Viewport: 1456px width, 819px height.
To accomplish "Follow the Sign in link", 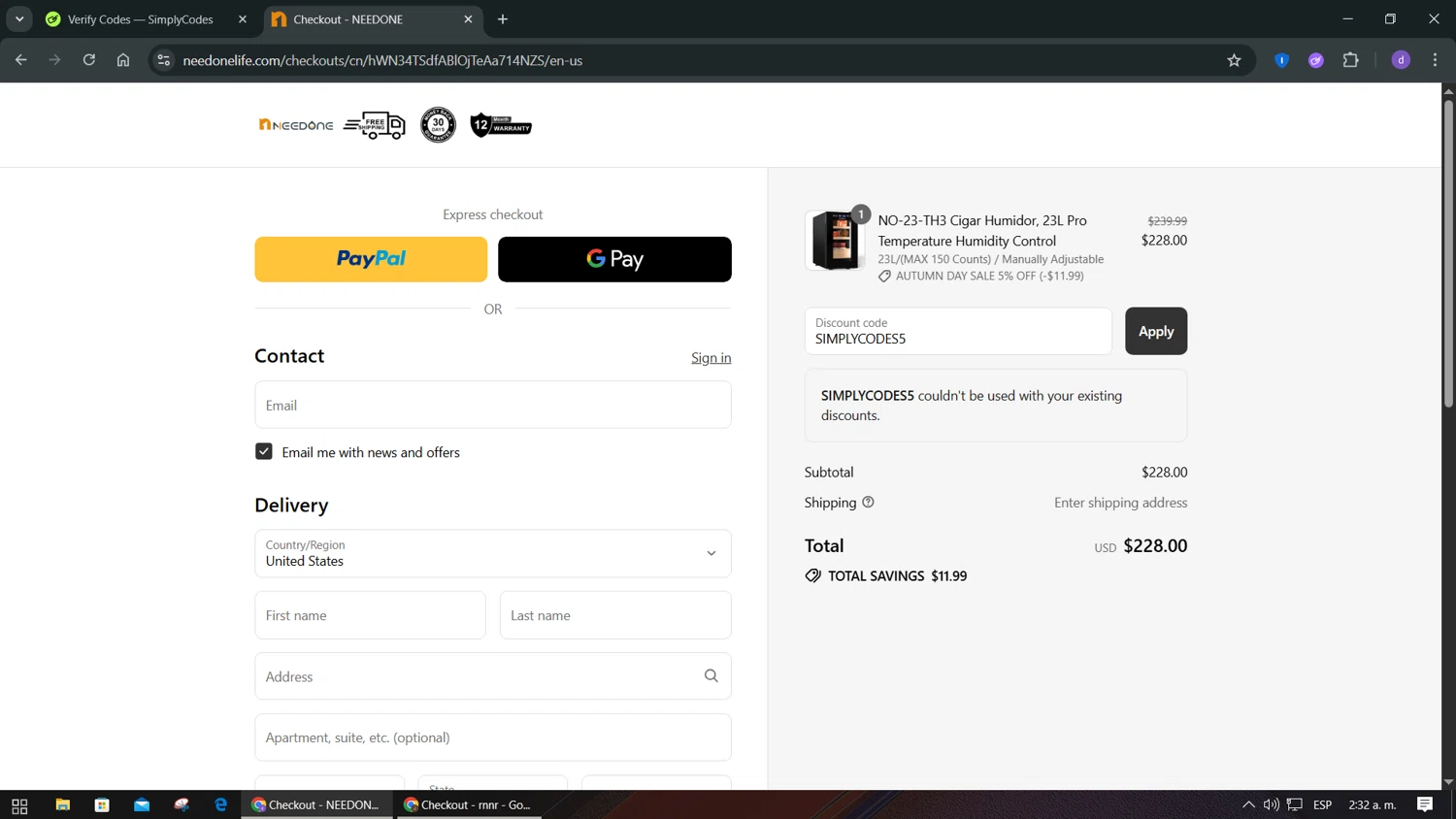I will pos(711,358).
